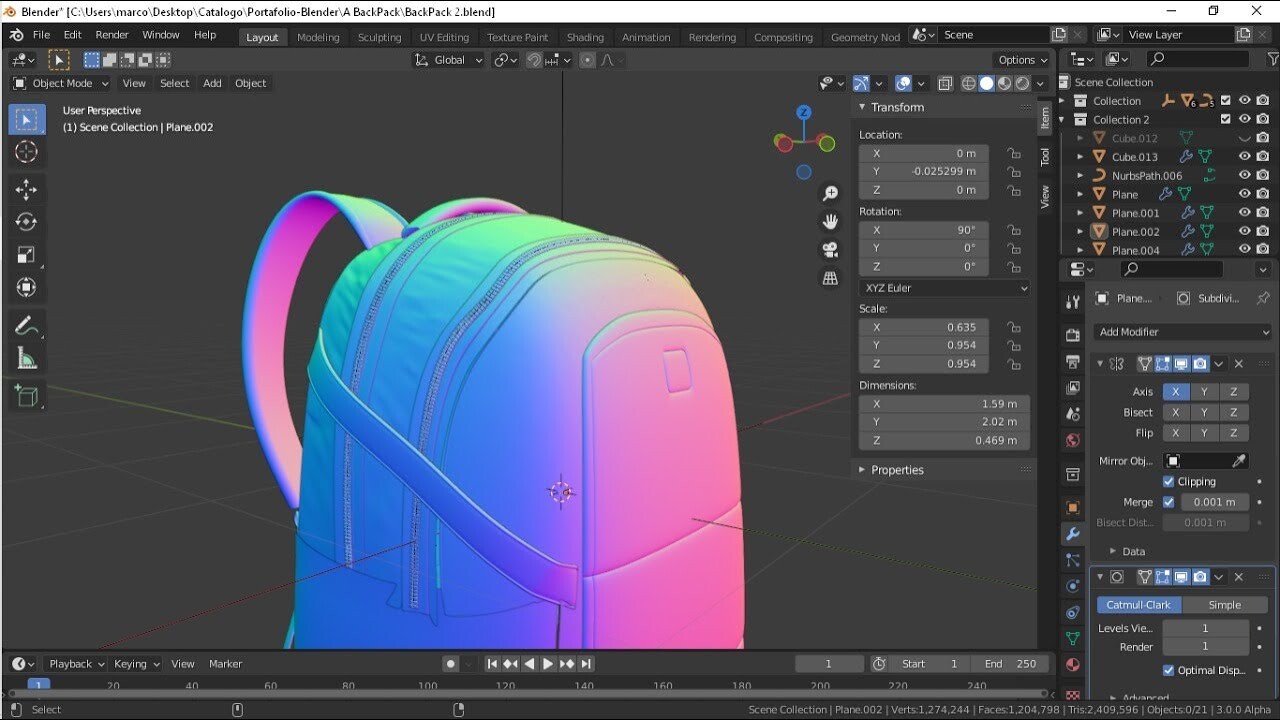
Task: Select the Material properties sphere icon
Action: pos(1073,665)
